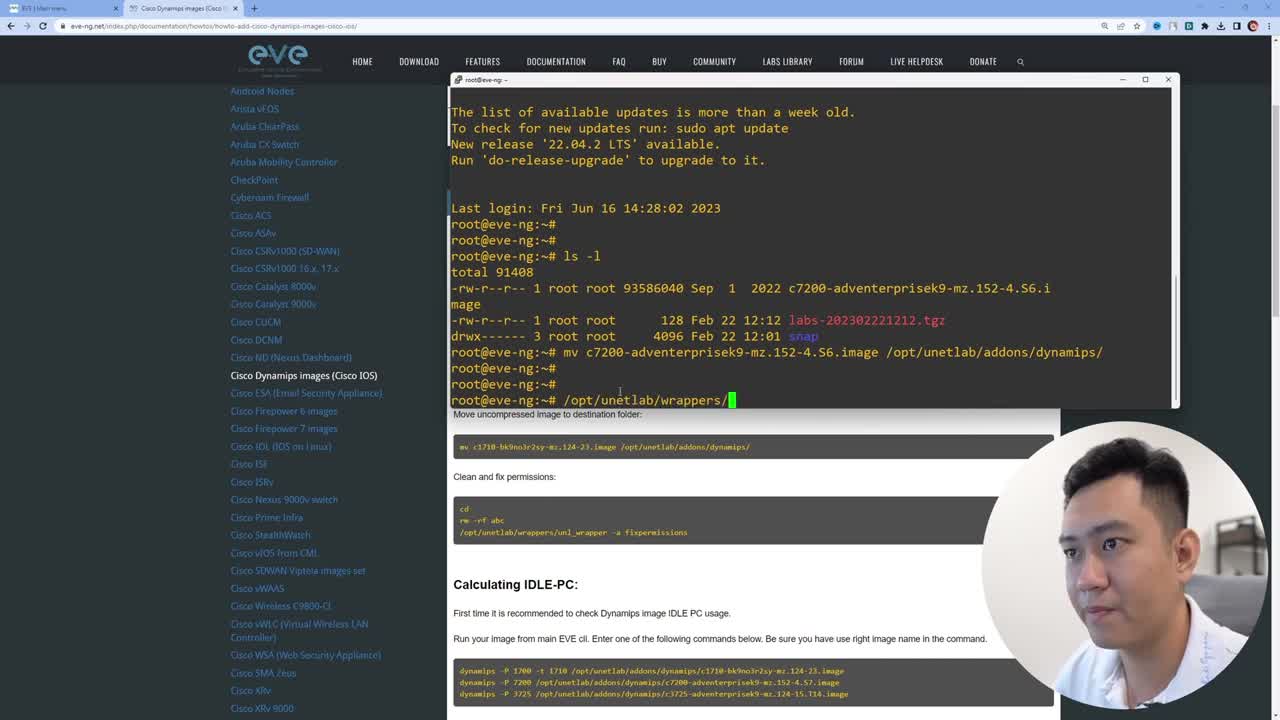Open Cisco Firepower 7 images link

coord(284,429)
